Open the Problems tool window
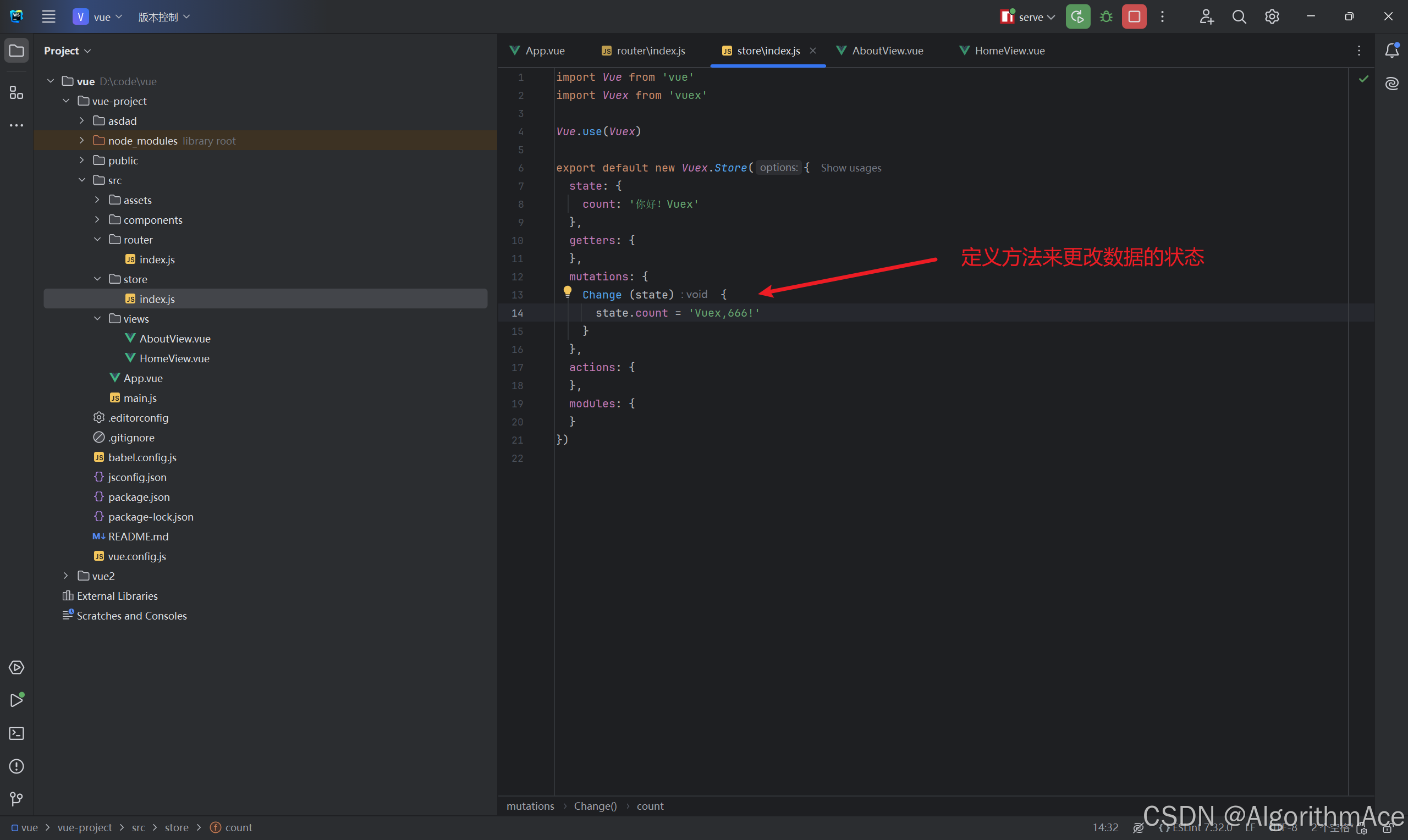The width and height of the screenshot is (1408, 840). point(16,766)
